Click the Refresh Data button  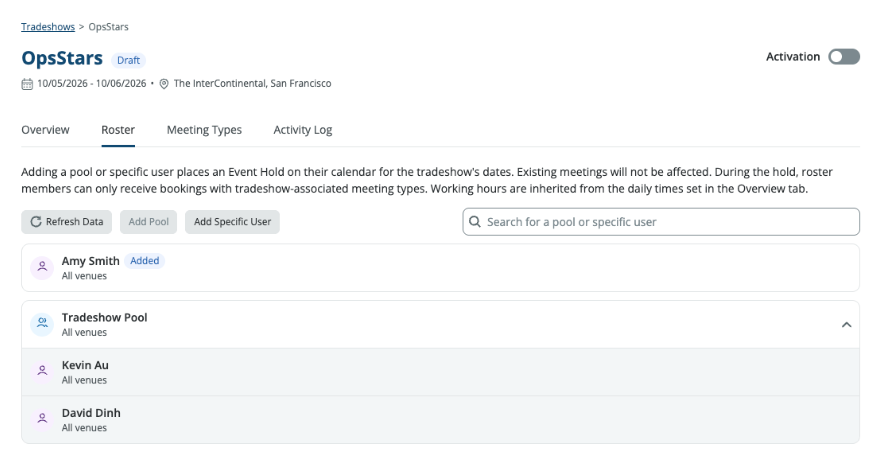coord(67,222)
